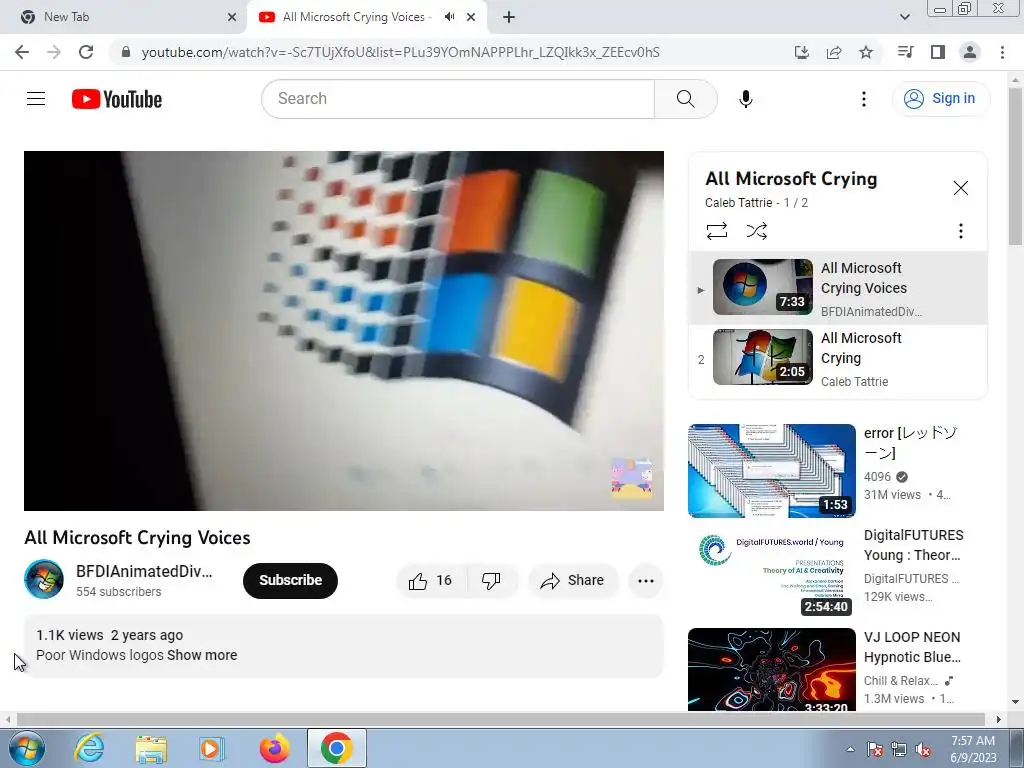Click the vertical page scrollbar
The image size is (1024, 768).
click(x=1016, y=167)
